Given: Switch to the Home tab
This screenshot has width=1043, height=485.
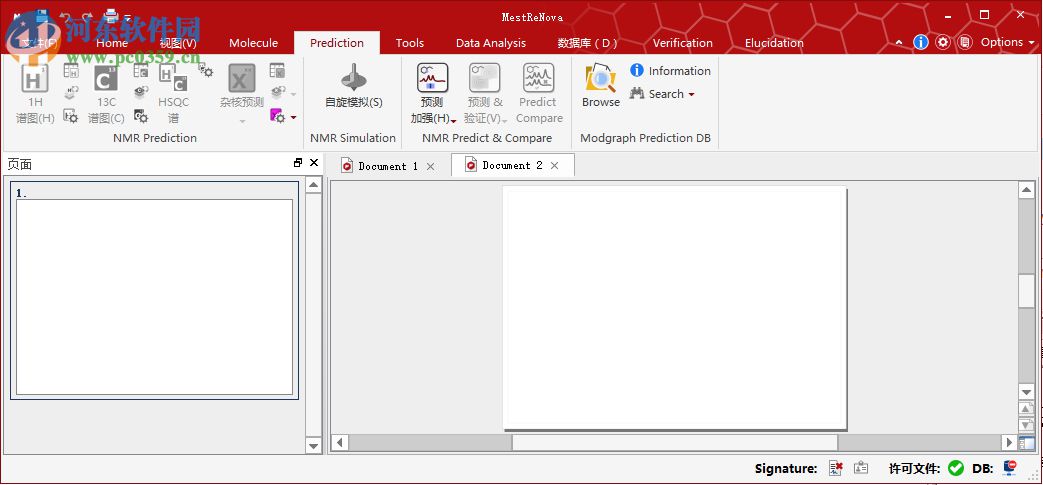Looking at the screenshot, I should point(112,43).
